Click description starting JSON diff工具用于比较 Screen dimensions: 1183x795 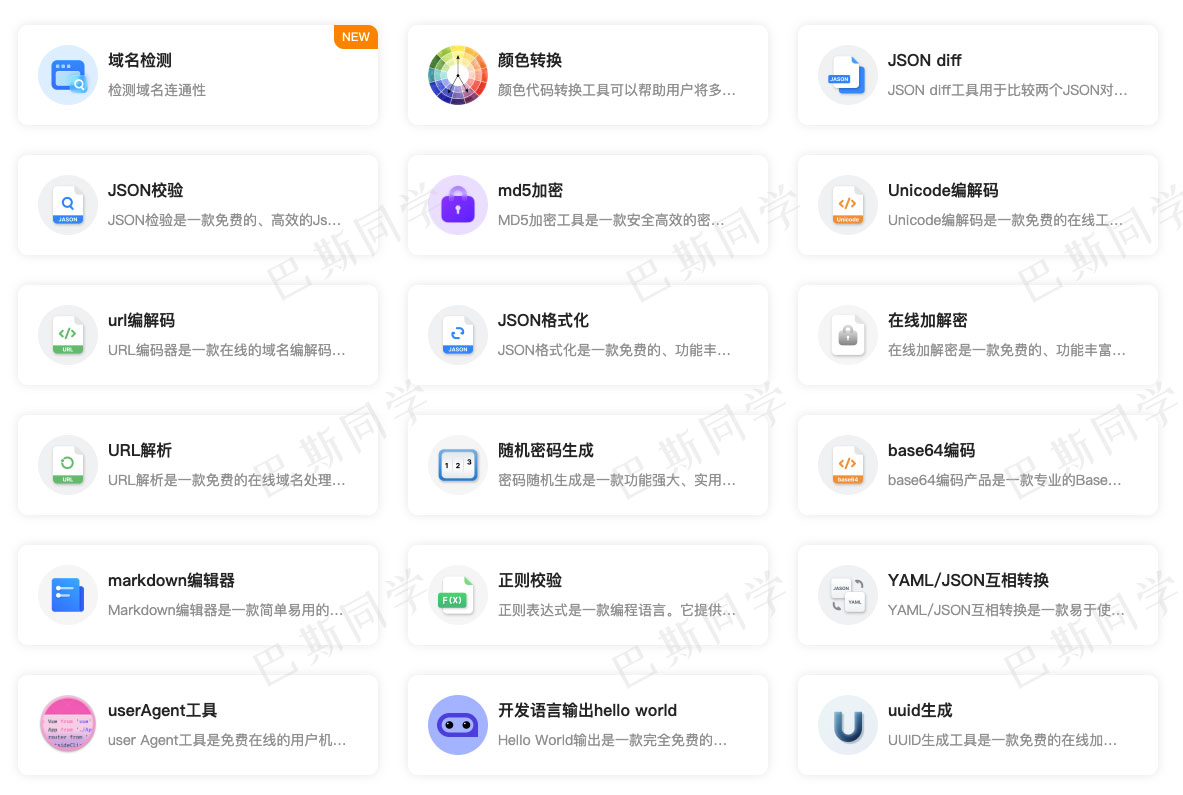pyautogui.click(x=1007, y=91)
